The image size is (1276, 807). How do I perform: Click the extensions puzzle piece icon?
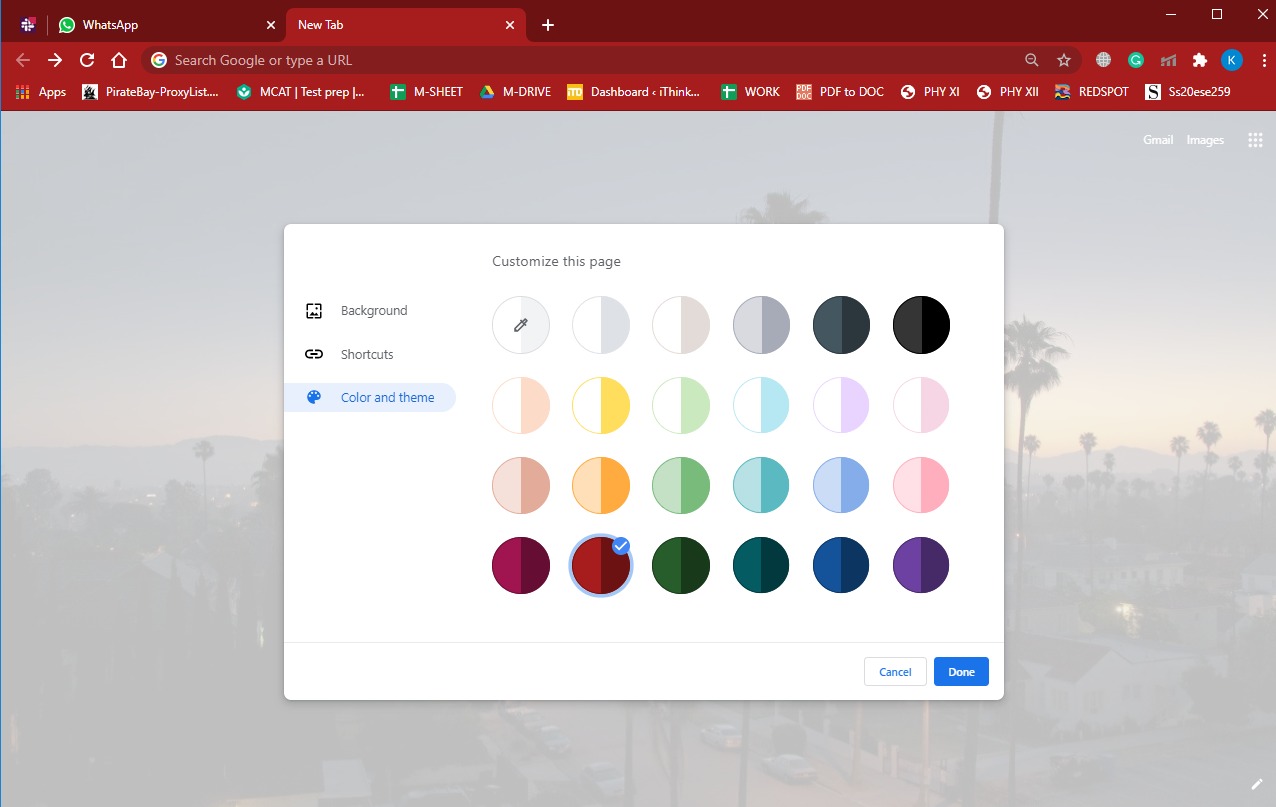(1199, 60)
